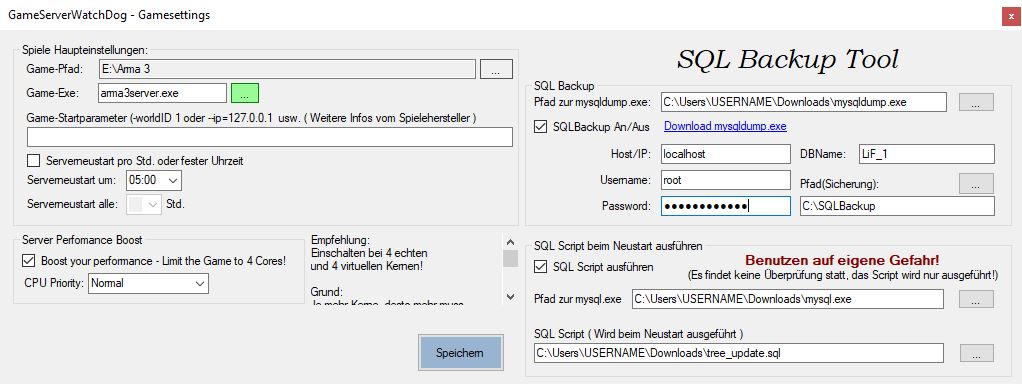Click the down arrow of the Empfehlung scrollbar
The width and height of the screenshot is (1022, 384).
(x=510, y=297)
